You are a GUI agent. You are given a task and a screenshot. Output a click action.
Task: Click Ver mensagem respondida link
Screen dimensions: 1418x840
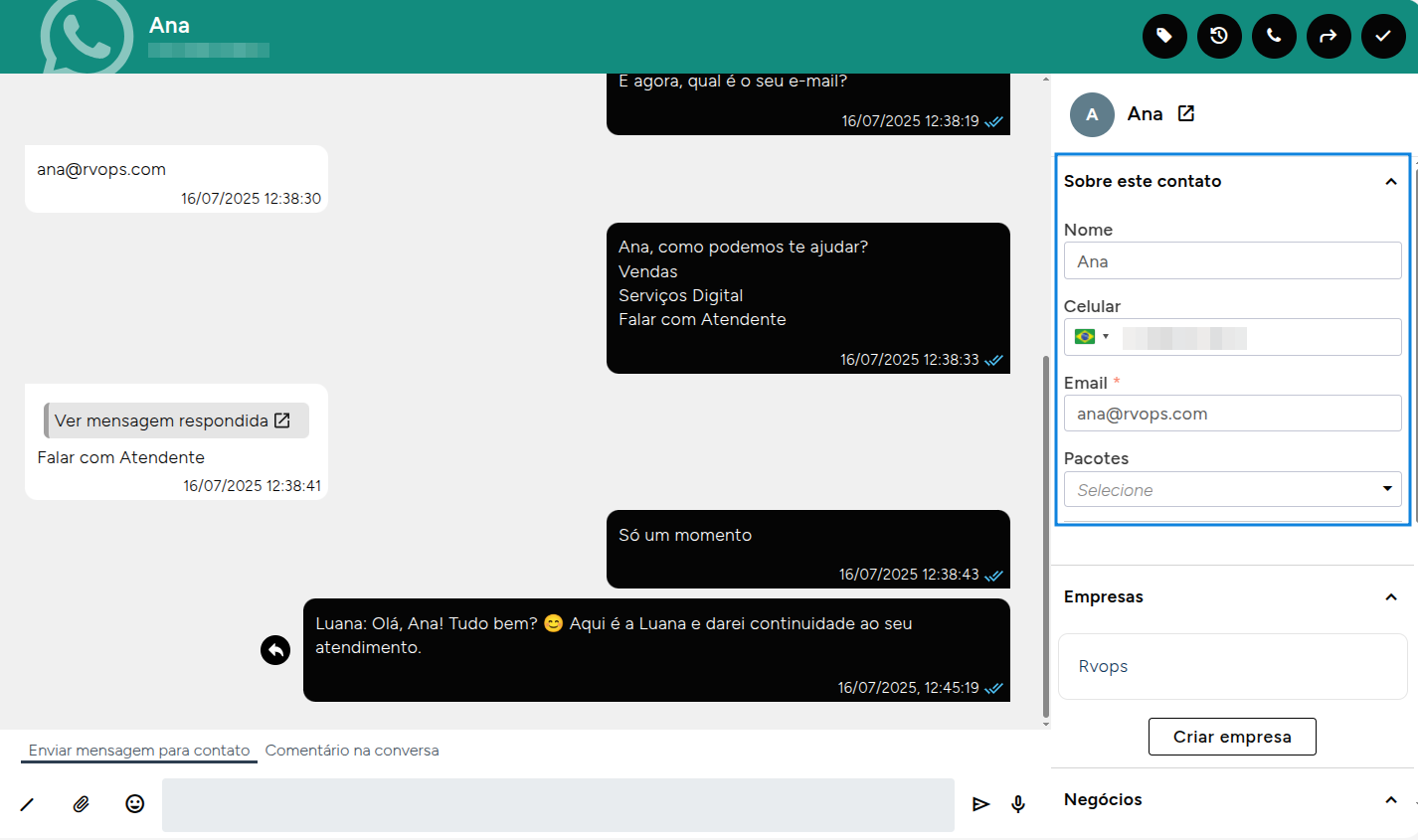[x=172, y=420]
